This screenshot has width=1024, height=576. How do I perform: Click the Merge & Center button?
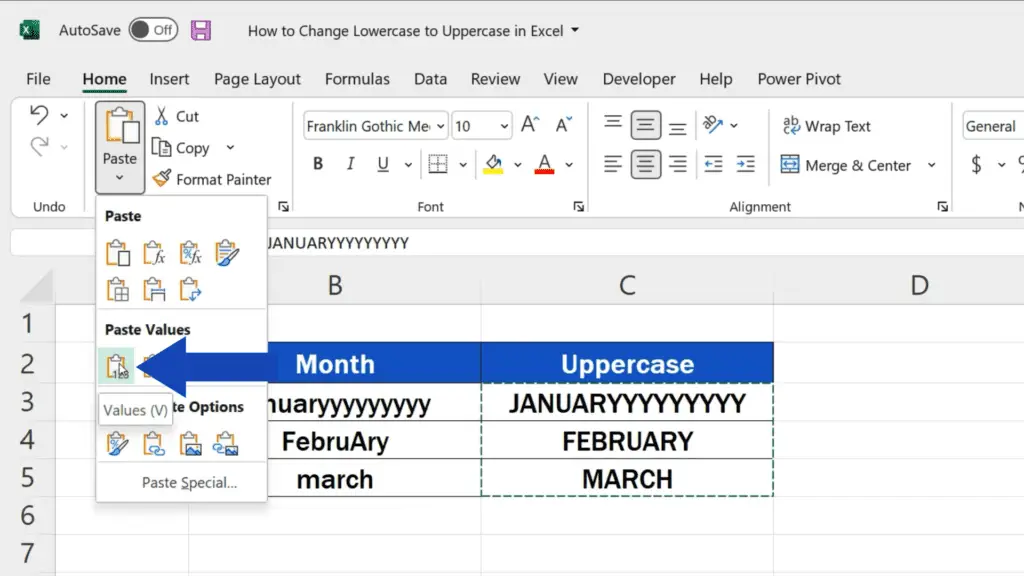(846, 165)
